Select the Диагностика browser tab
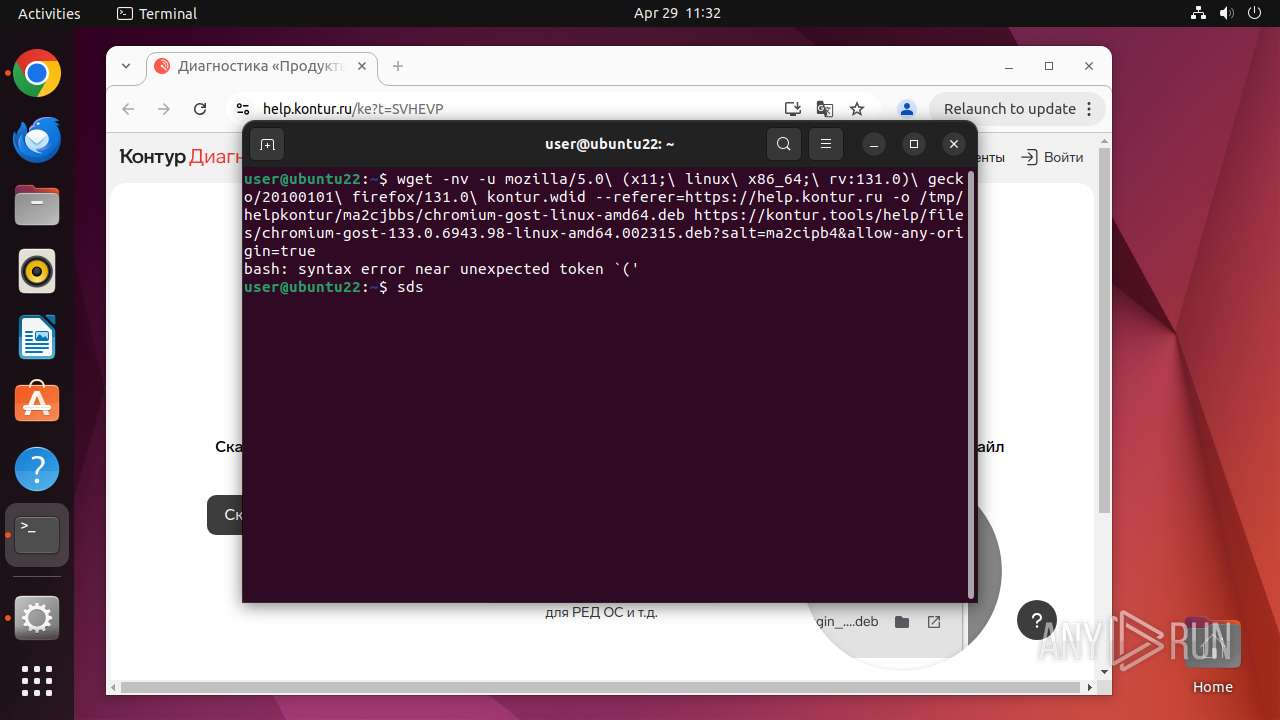 click(x=263, y=66)
